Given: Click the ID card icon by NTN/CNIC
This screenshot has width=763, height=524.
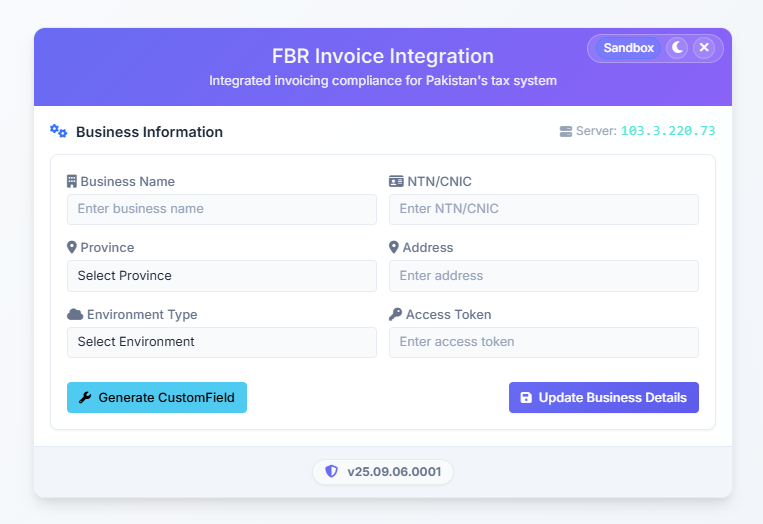Looking at the screenshot, I should (x=396, y=181).
